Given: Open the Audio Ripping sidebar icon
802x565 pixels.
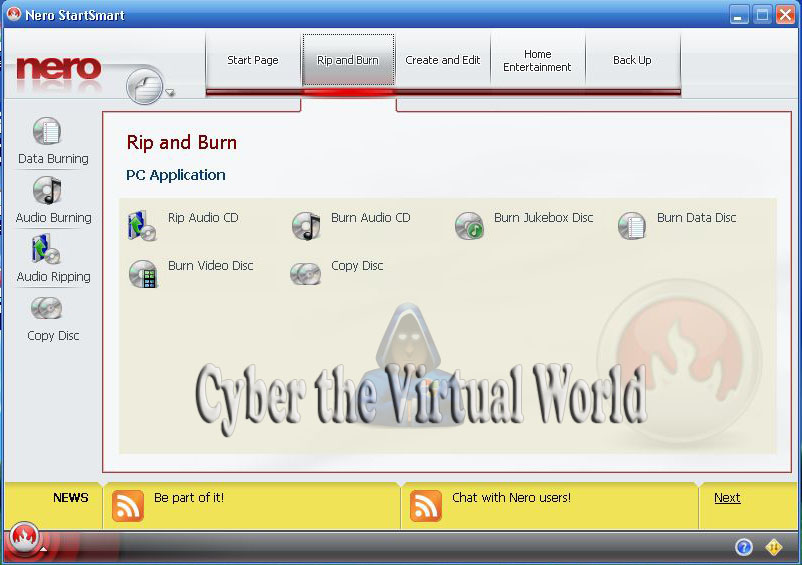Looking at the screenshot, I should click(46, 249).
